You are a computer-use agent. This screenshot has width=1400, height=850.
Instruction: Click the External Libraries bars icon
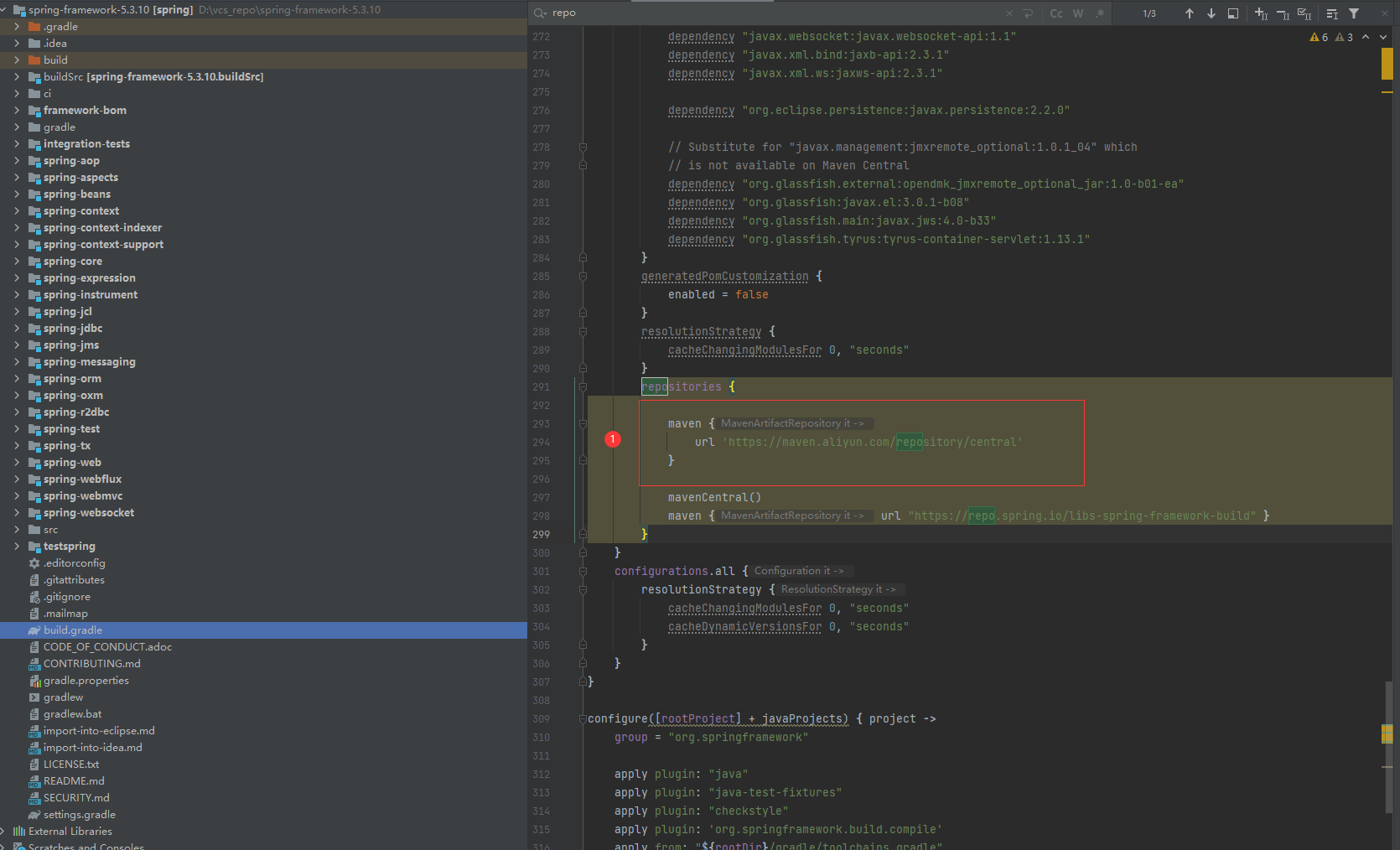coord(19,832)
